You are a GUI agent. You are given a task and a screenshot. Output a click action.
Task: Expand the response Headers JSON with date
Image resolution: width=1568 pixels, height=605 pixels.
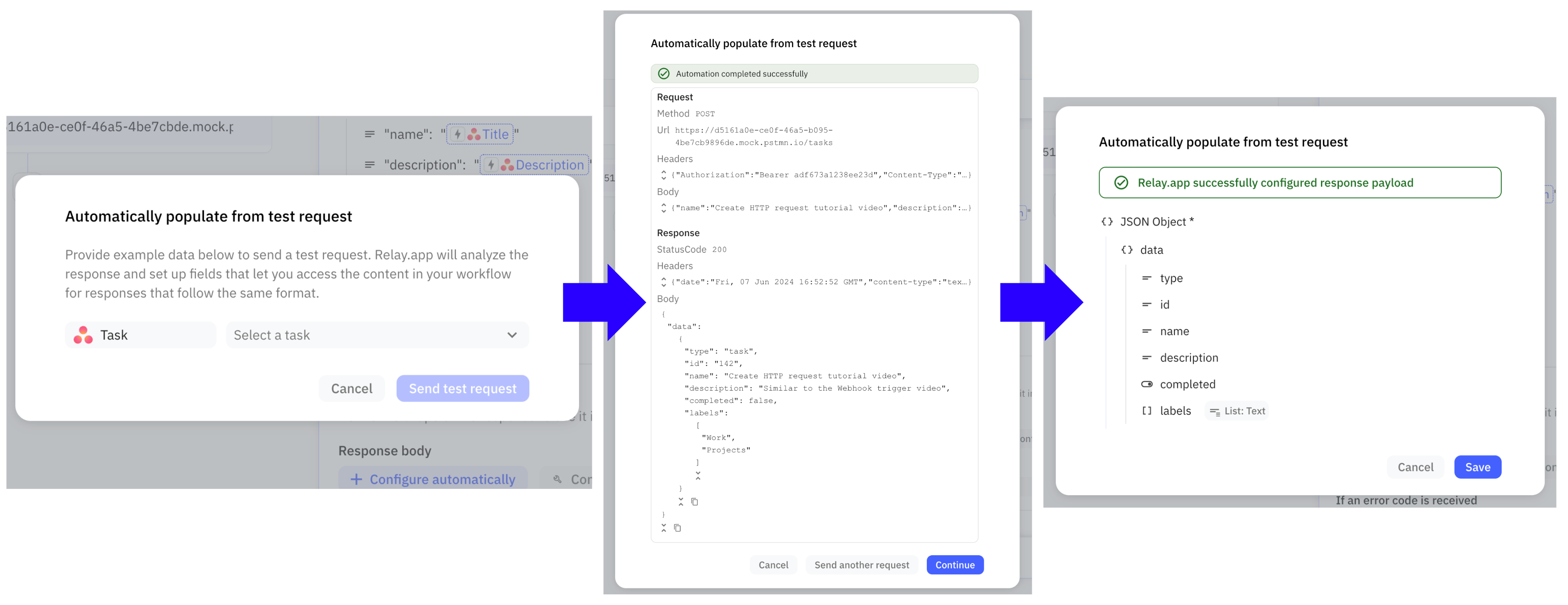point(664,282)
